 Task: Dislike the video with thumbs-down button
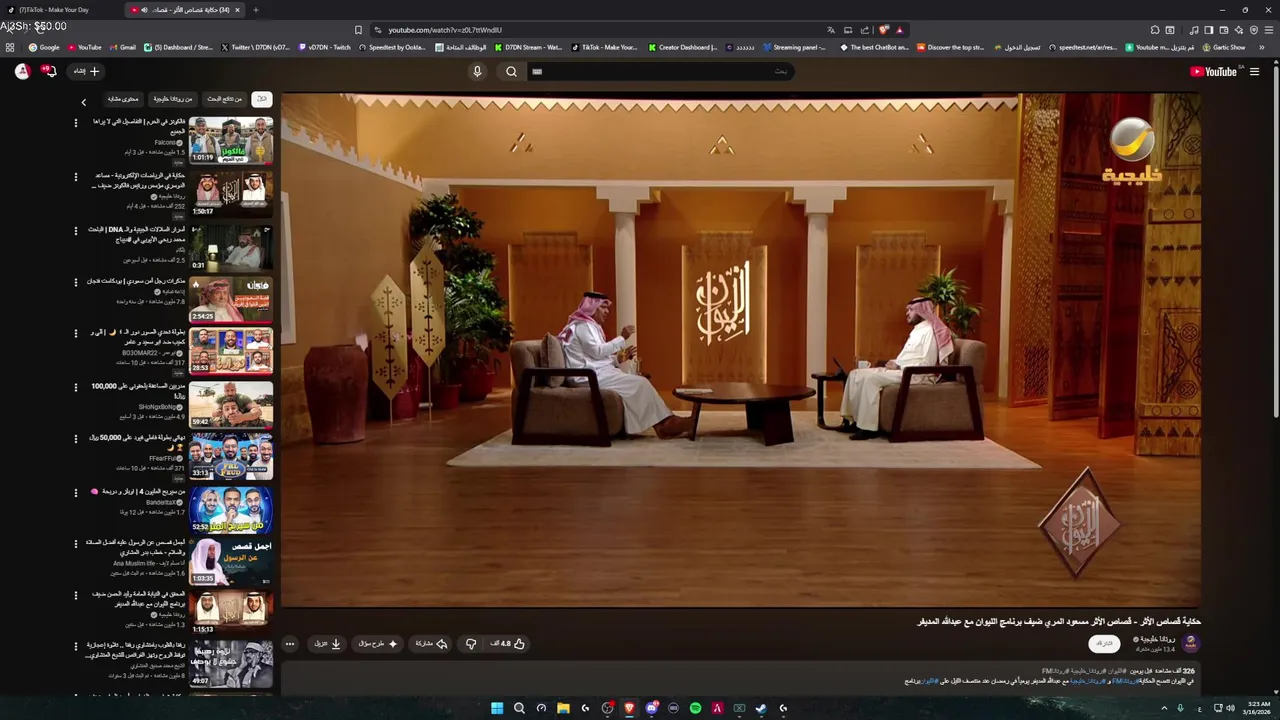471,644
